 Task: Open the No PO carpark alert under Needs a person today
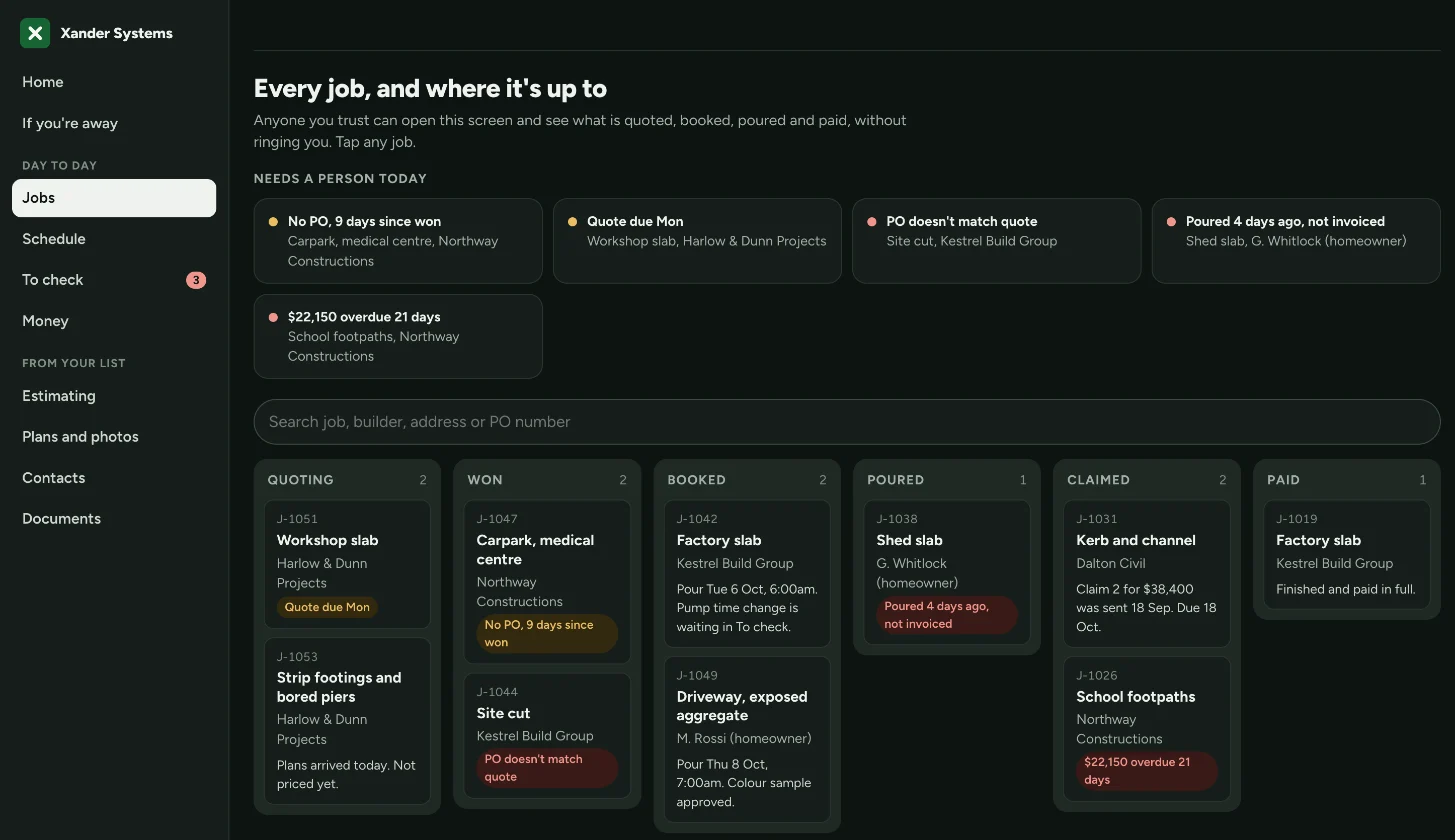[398, 241]
